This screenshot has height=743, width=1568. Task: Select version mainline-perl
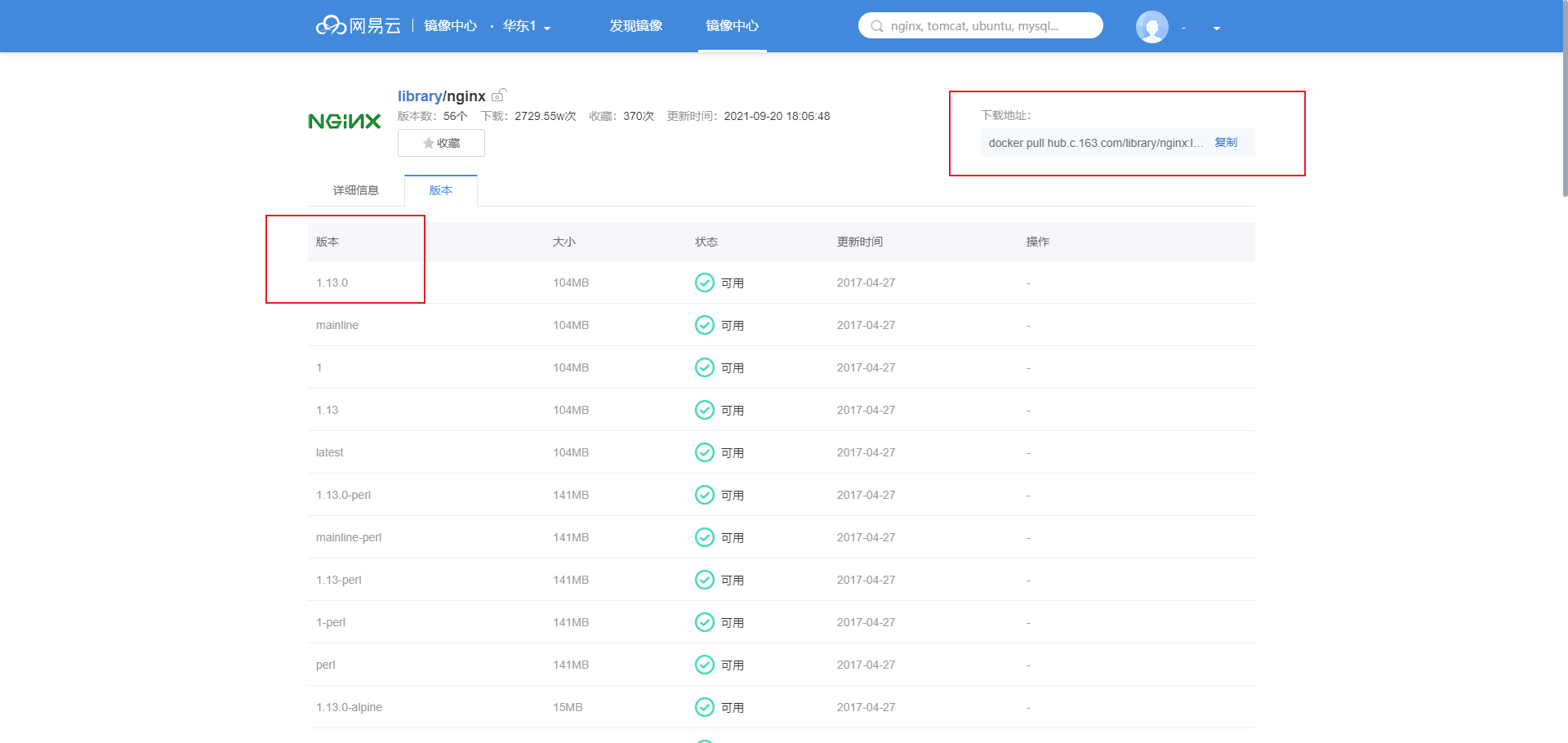tap(349, 537)
